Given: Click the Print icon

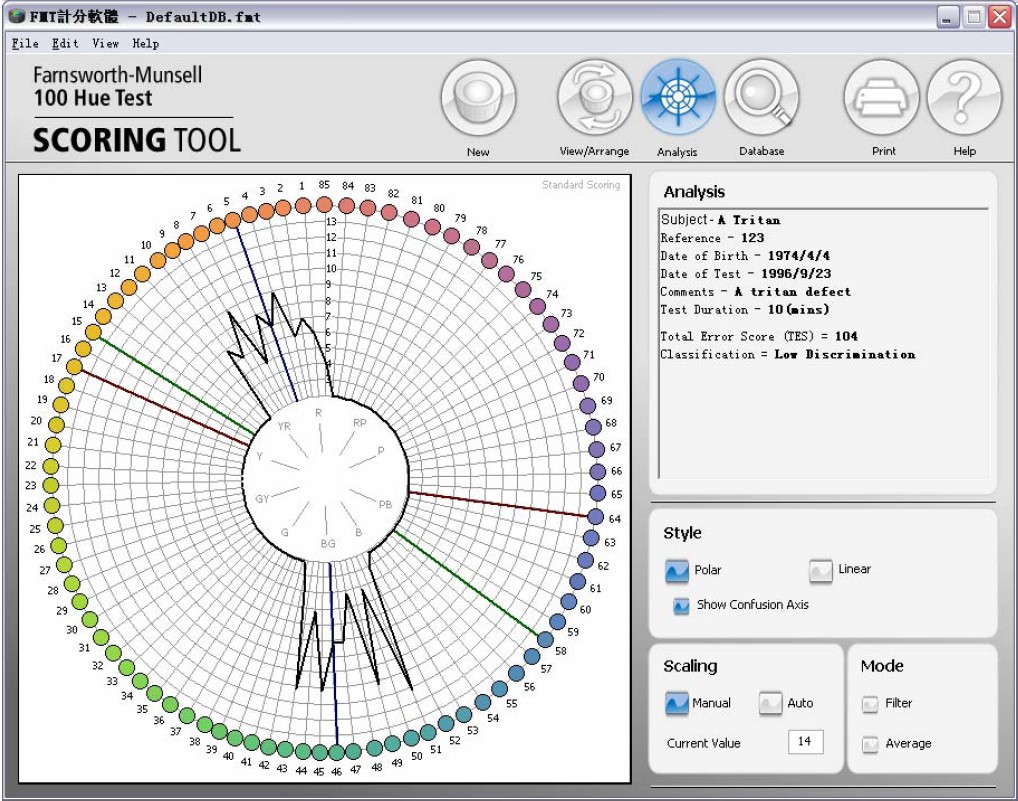Looking at the screenshot, I should pos(882,97).
